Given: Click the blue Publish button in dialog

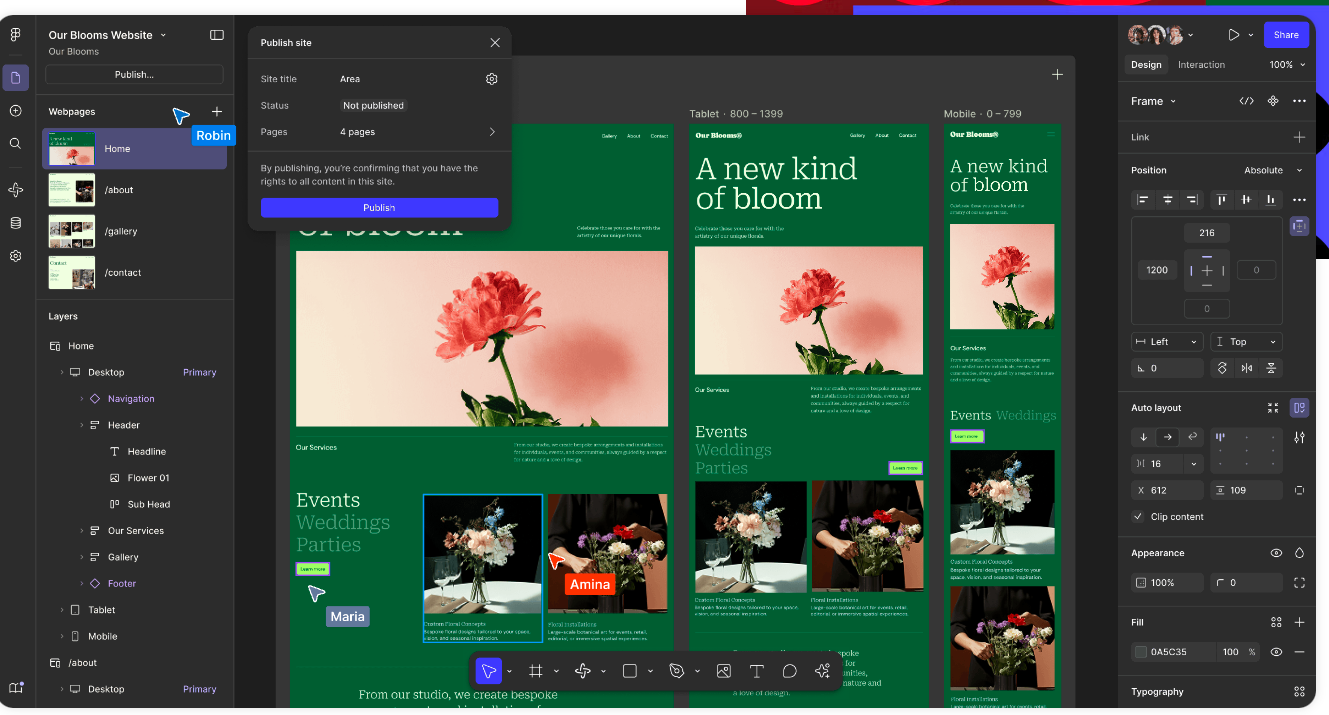Looking at the screenshot, I should pyautogui.click(x=379, y=208).
